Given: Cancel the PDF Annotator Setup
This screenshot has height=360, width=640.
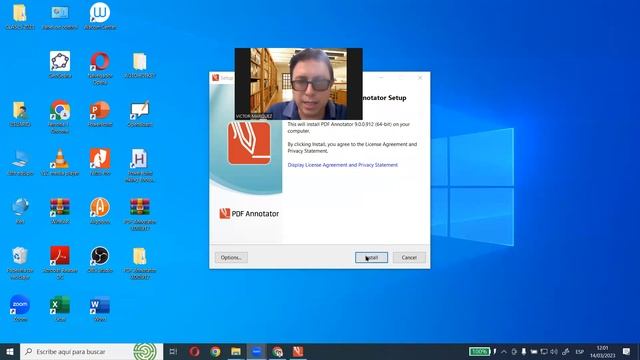Looking at the screenshot, I should [409, 258].
